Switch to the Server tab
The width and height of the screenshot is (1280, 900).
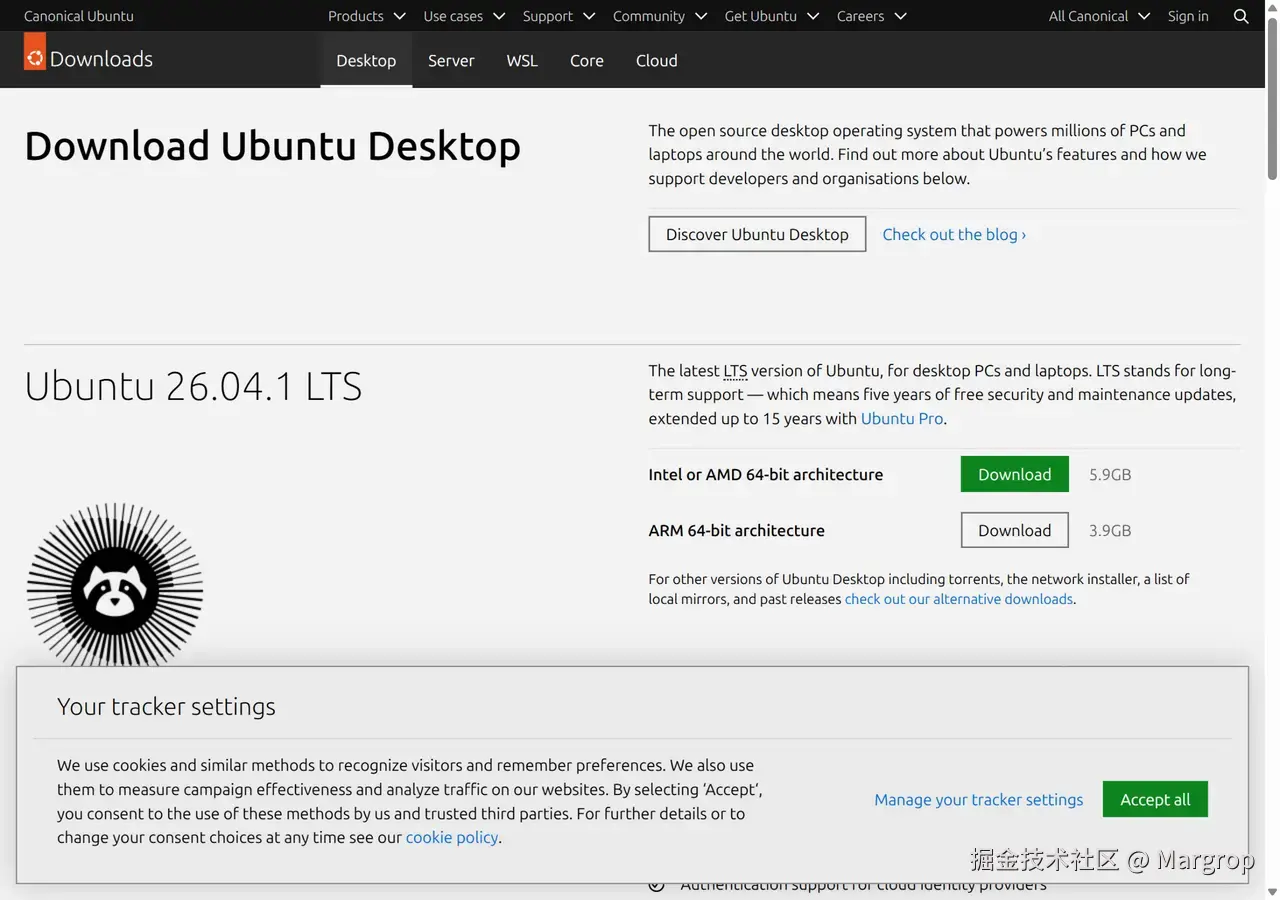[x=451, y=60]
